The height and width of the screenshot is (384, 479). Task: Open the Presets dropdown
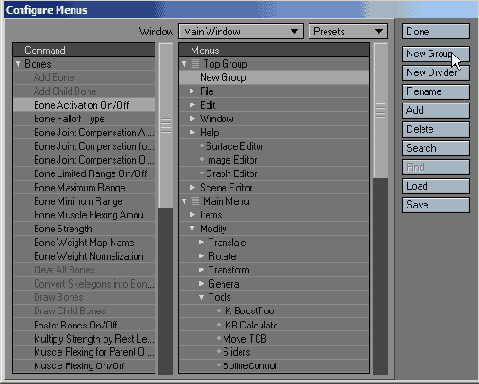click(x=348, y=31)
